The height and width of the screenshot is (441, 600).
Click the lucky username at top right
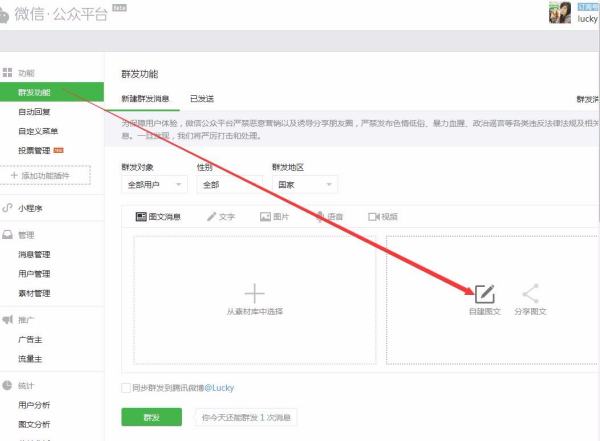tap(587, 19)
